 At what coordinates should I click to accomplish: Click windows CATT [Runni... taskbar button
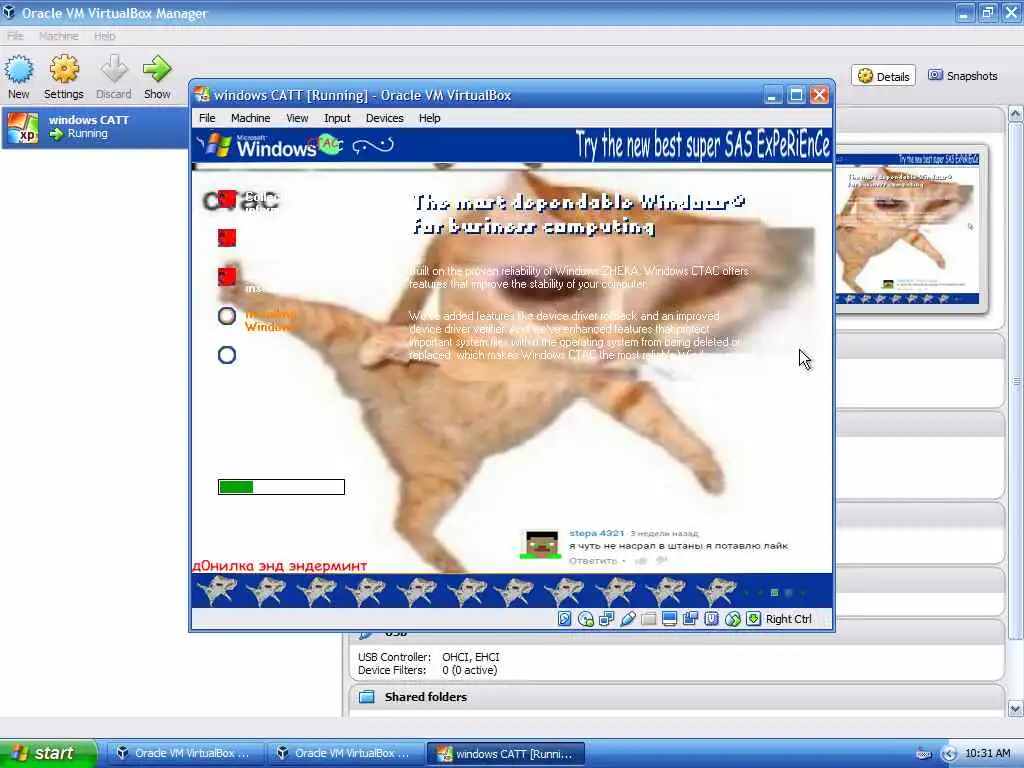[506, 754]
